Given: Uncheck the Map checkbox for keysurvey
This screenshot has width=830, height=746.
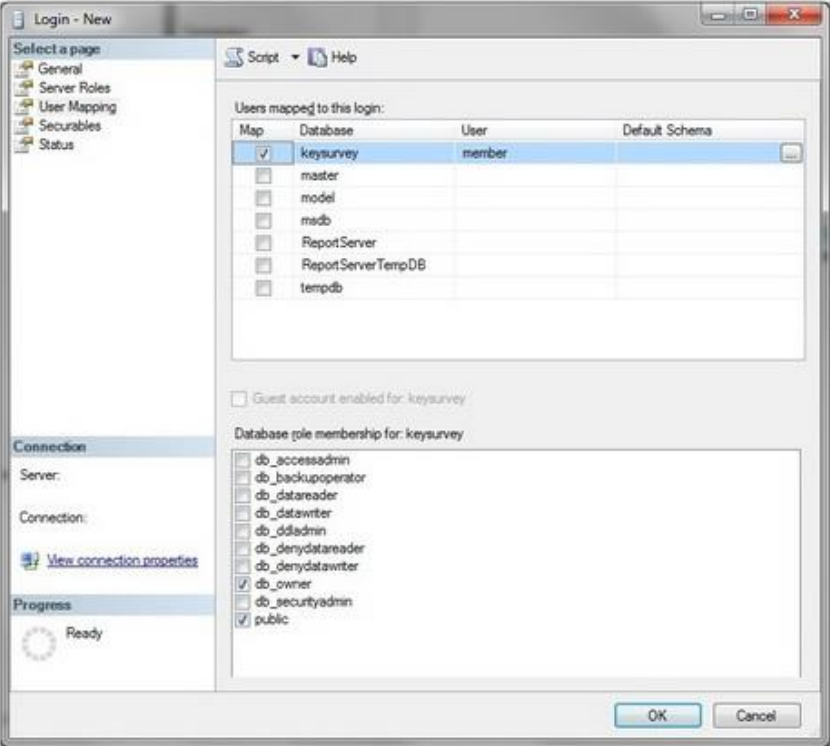Looking at the screenshot, I should coord(264,154).
